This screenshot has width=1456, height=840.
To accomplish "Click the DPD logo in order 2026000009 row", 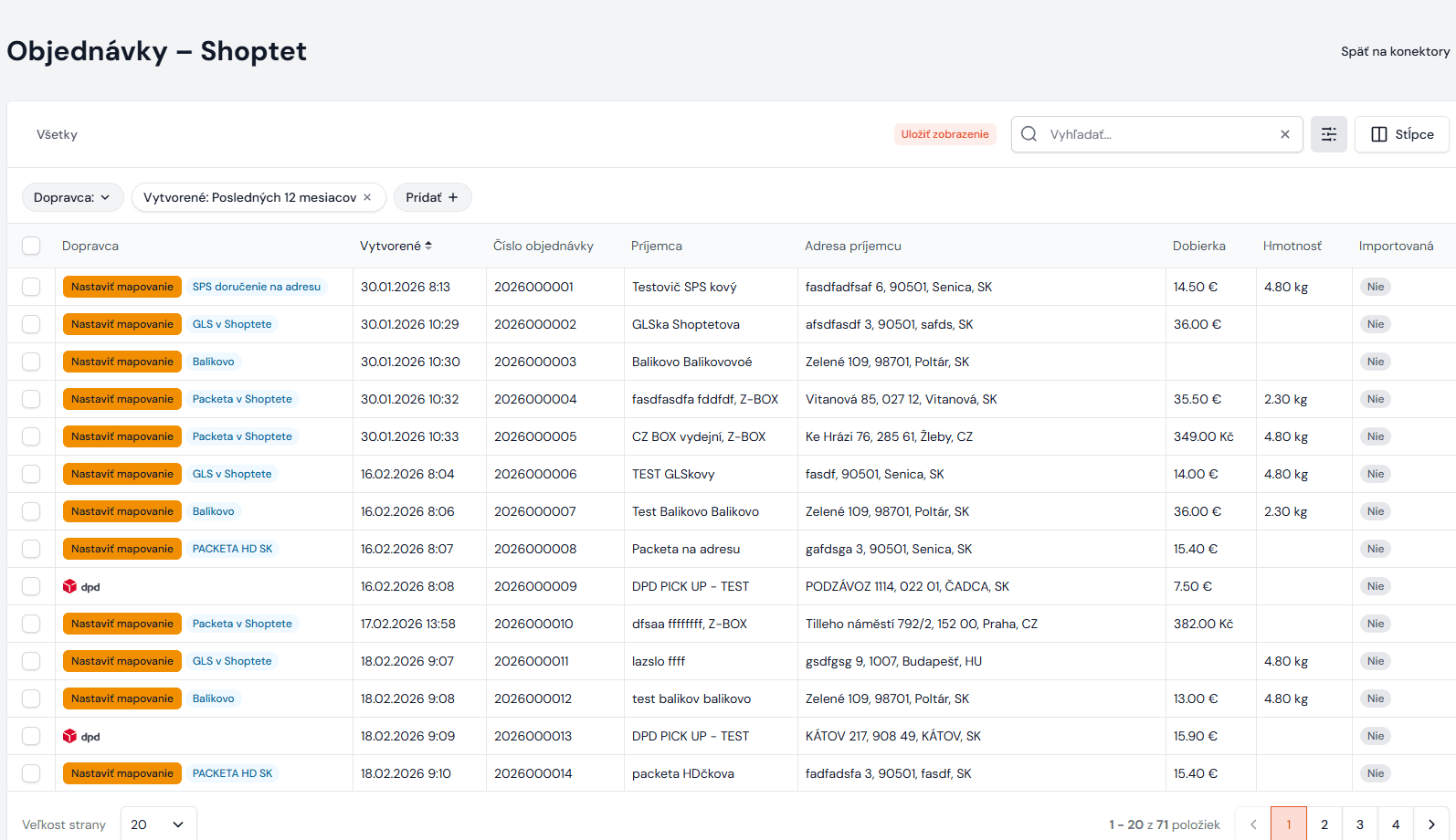I will 81,586.
